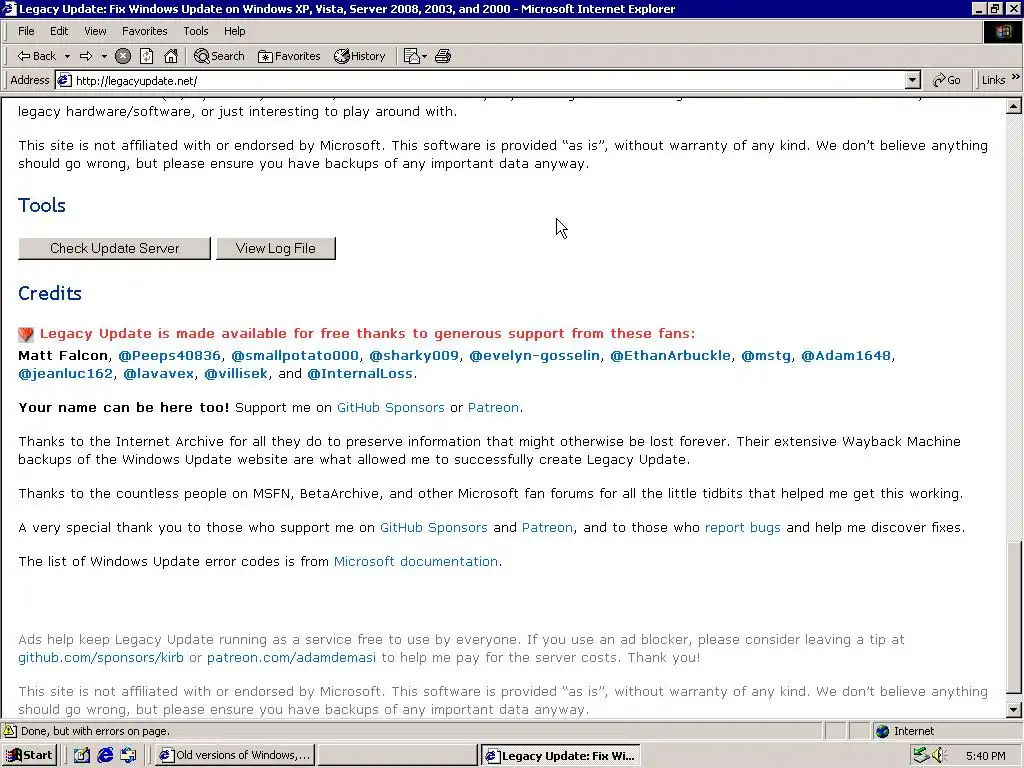
Task: Follow GitHub Sponsors link after 'Support me on'
Action: tap(391, 408)
